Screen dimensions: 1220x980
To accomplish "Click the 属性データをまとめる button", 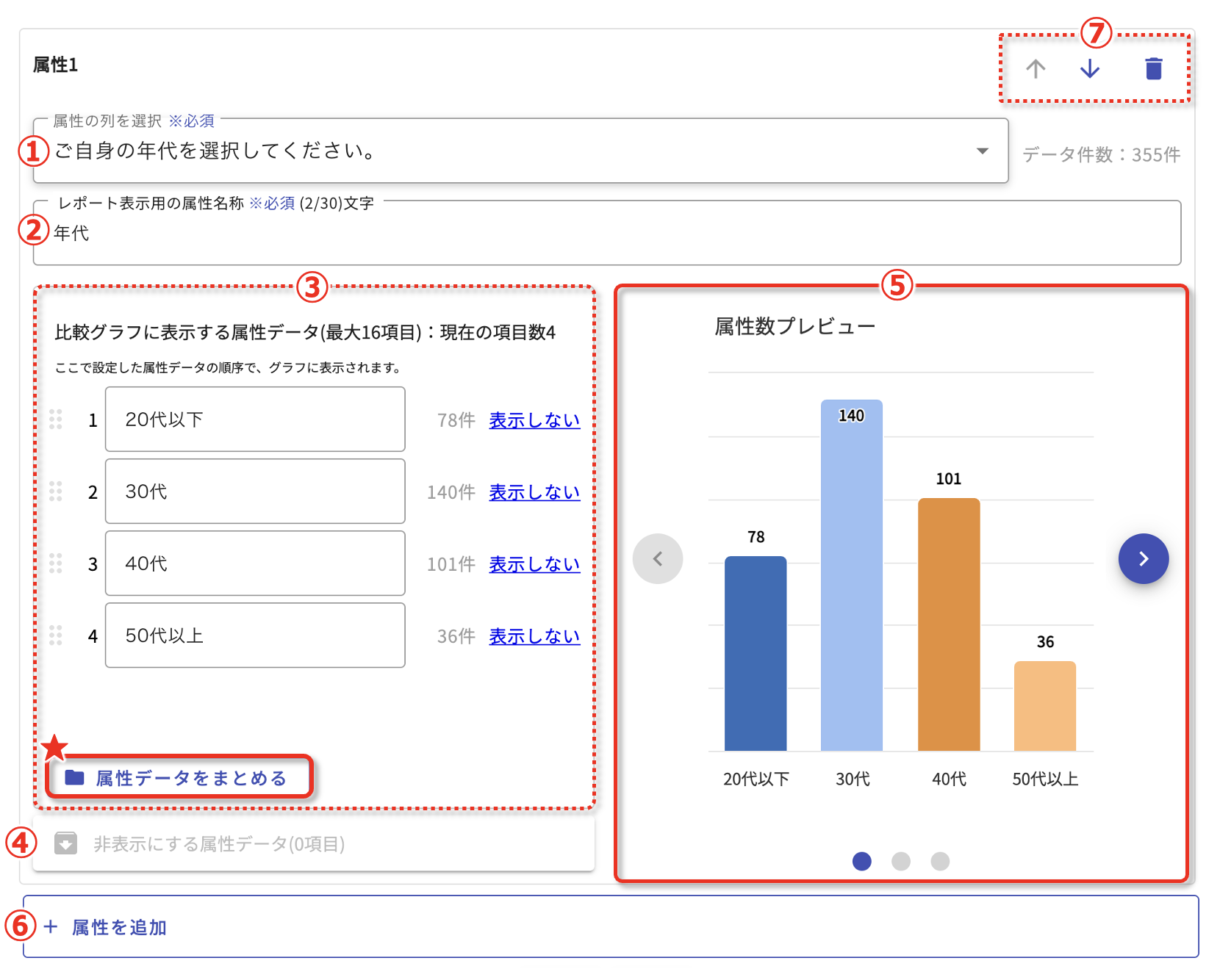I will [x=179, y=778].
